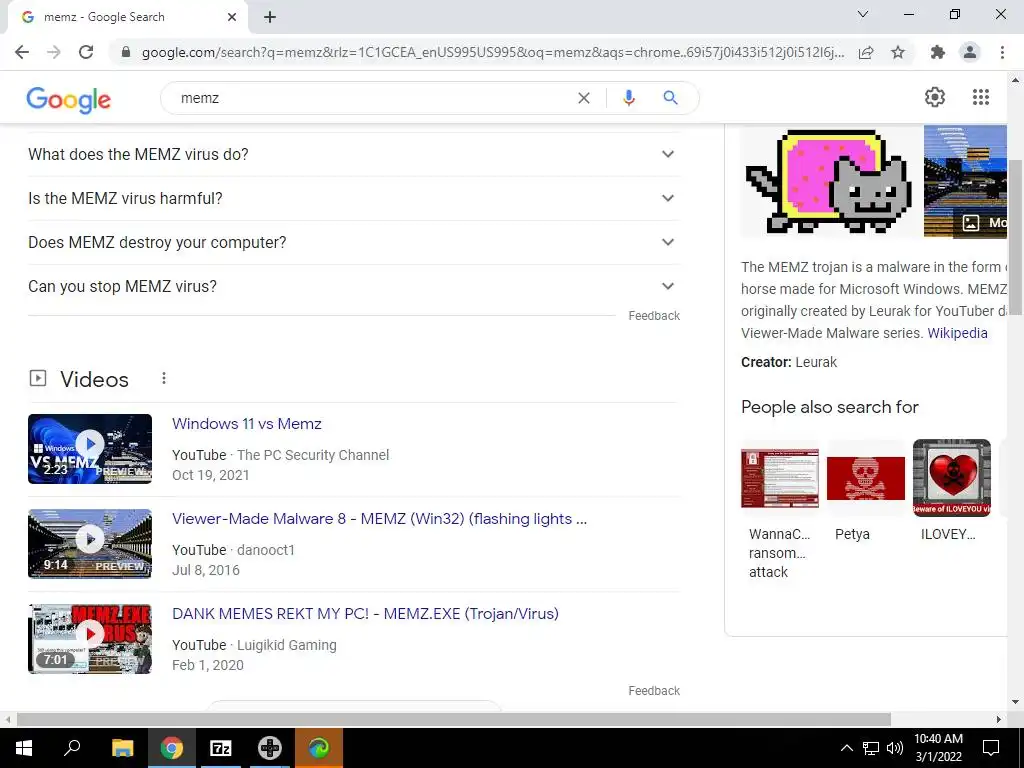
Task: Play the 9:14 danooct1 video thumbnail
Action: click(x=90, y=544)
